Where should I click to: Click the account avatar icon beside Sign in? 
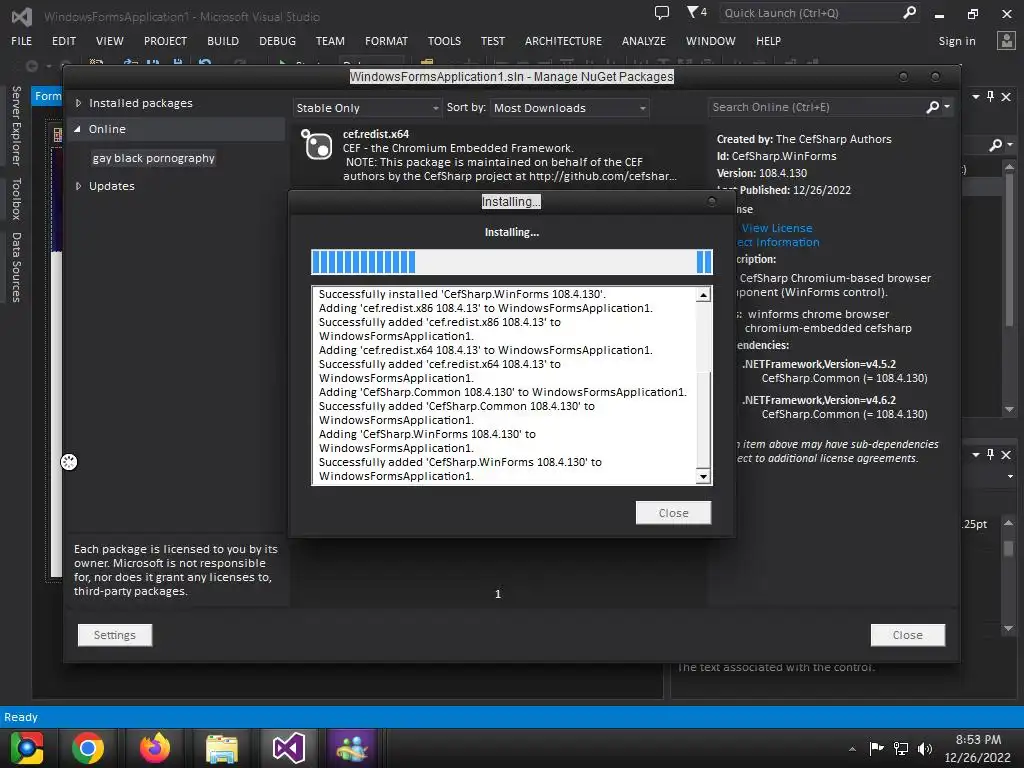(x=1006, y=40)
